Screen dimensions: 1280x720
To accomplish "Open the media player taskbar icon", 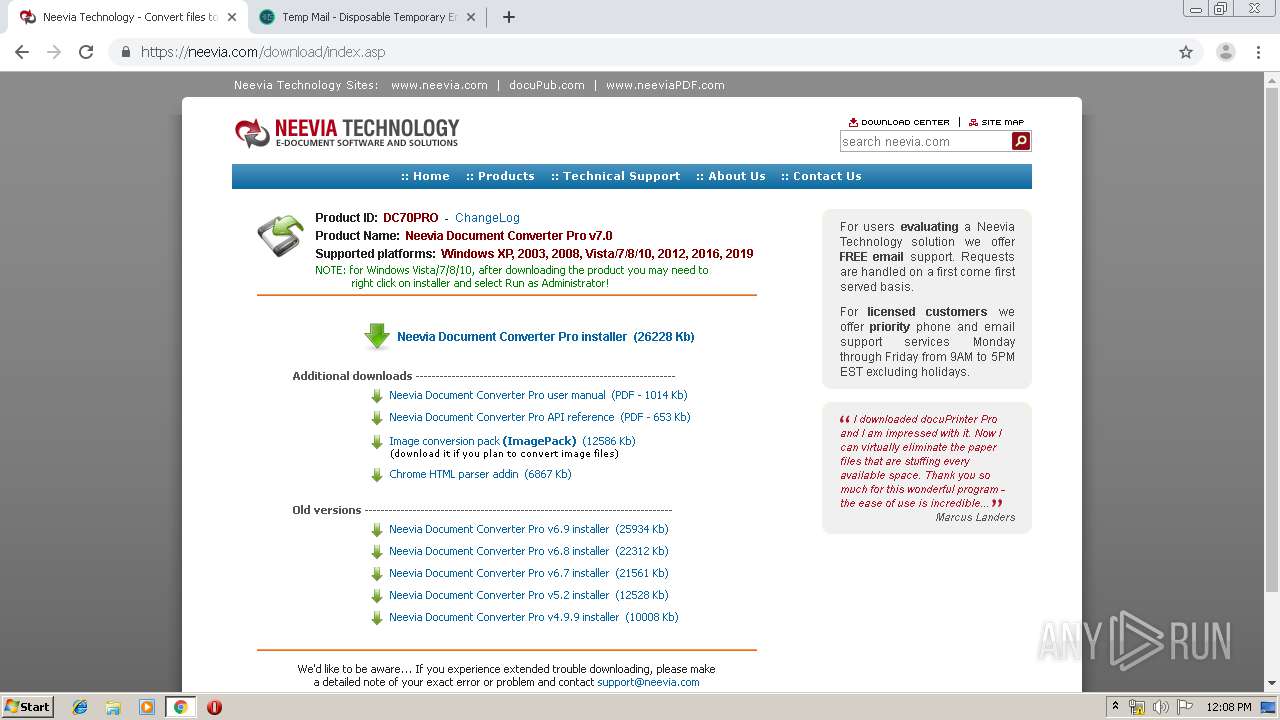I will click(x=147, y=707).
